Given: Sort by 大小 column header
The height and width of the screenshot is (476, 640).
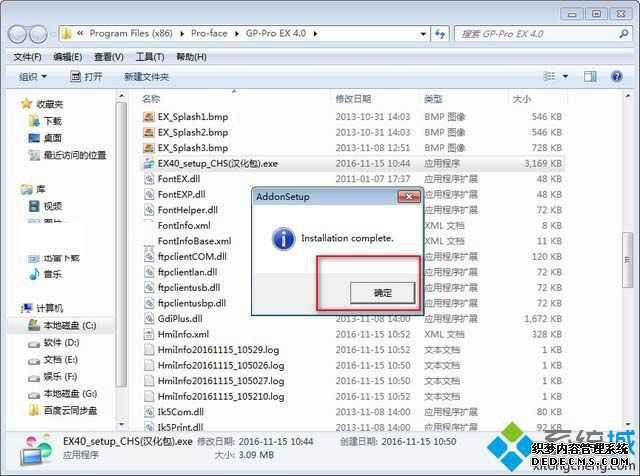Looking at the screenshot, I should pyautogui.click(x=522, y=98).
